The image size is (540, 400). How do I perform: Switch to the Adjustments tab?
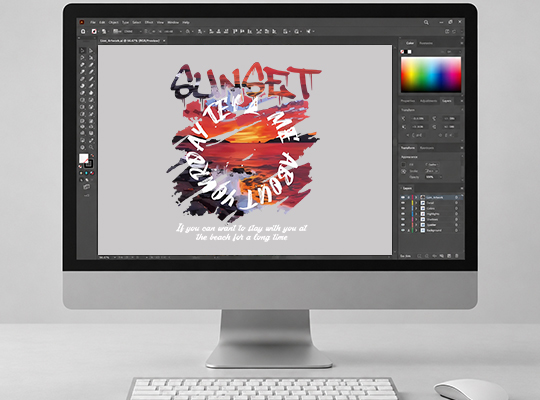[428, 101]
